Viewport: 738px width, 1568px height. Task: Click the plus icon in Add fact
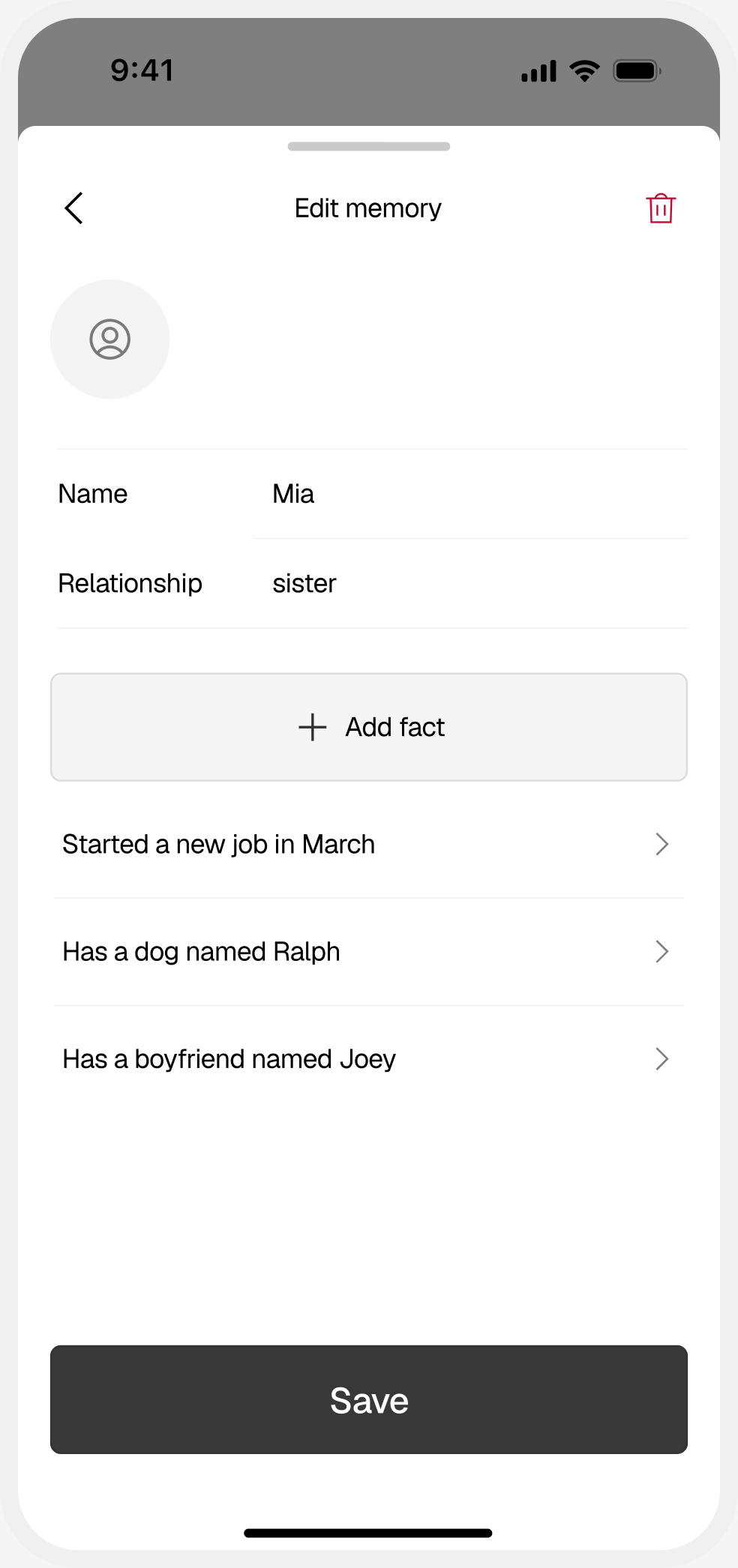pyautogui.click(x=312, y=727)
